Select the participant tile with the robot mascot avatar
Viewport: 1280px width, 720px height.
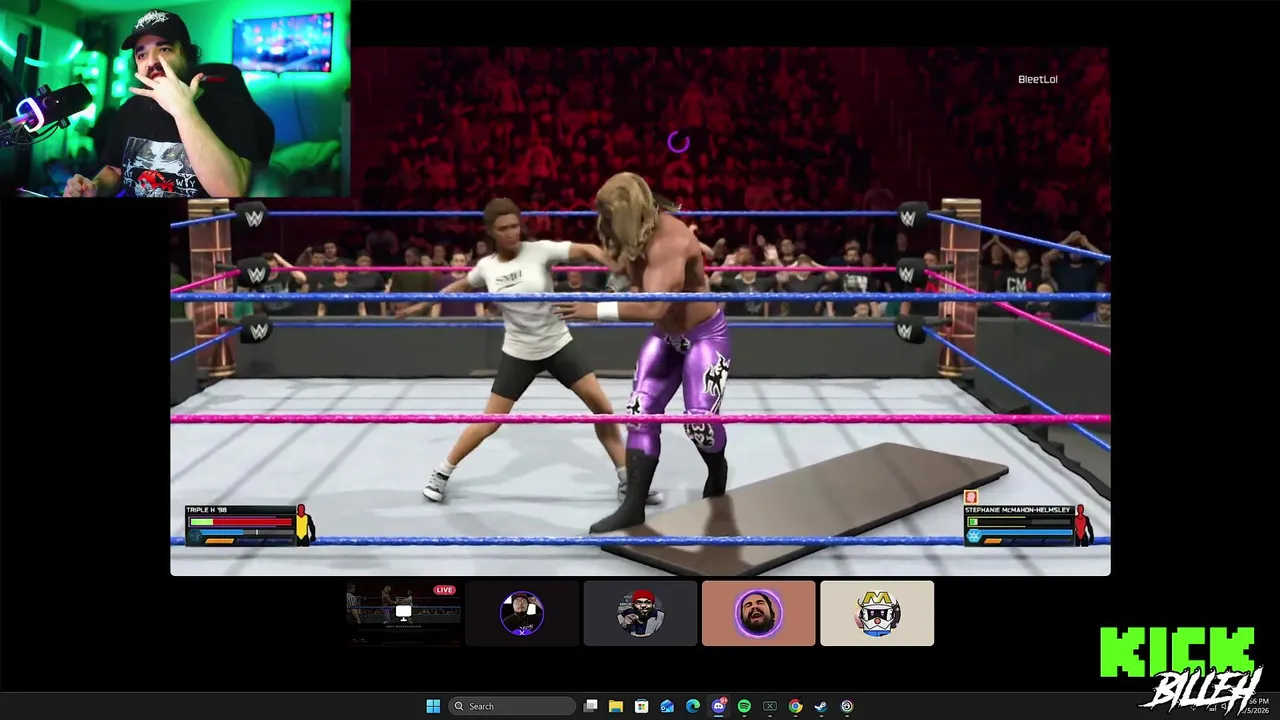[x=877, y=613]
